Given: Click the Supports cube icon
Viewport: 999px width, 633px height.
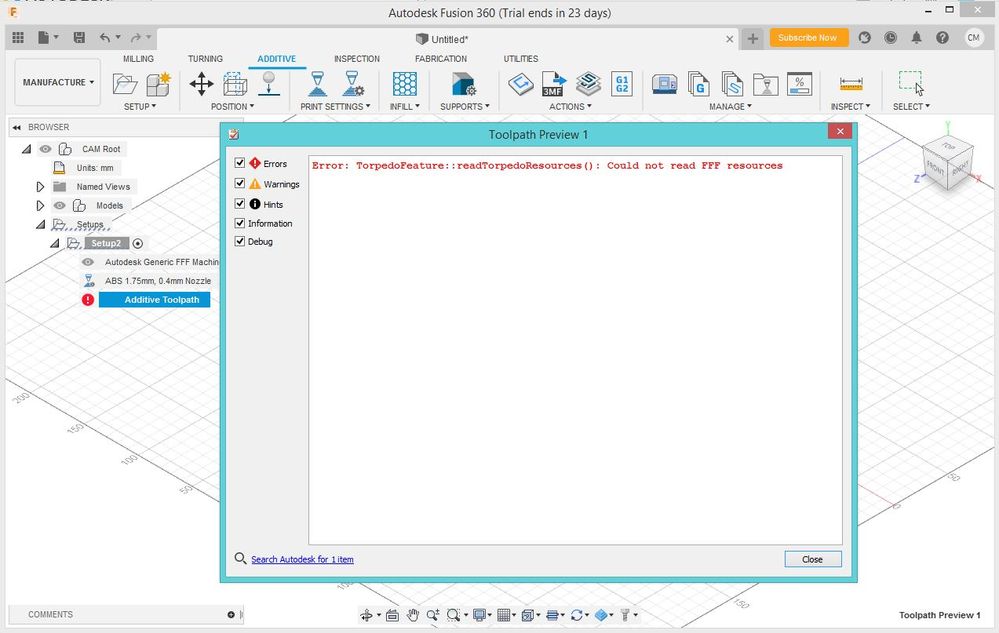Looking at the screenshot, I should [x=463, y=83].
